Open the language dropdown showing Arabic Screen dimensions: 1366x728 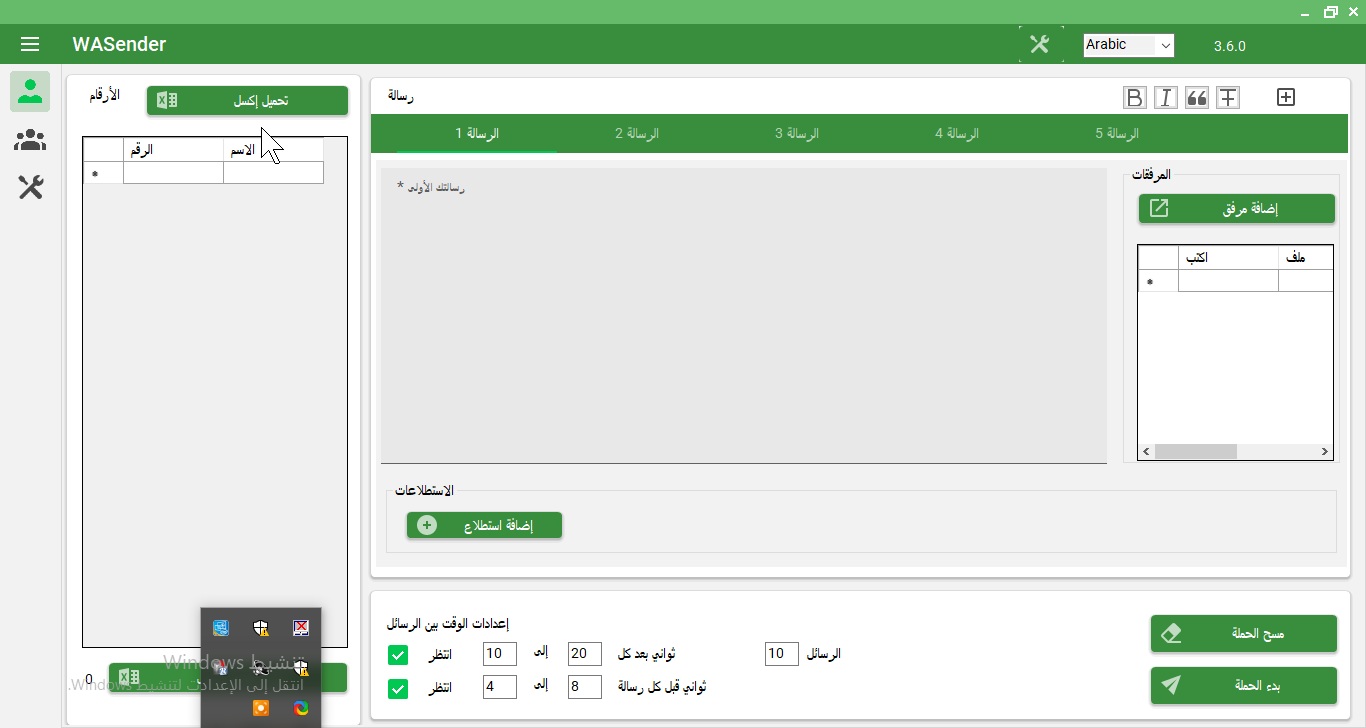1129,45
